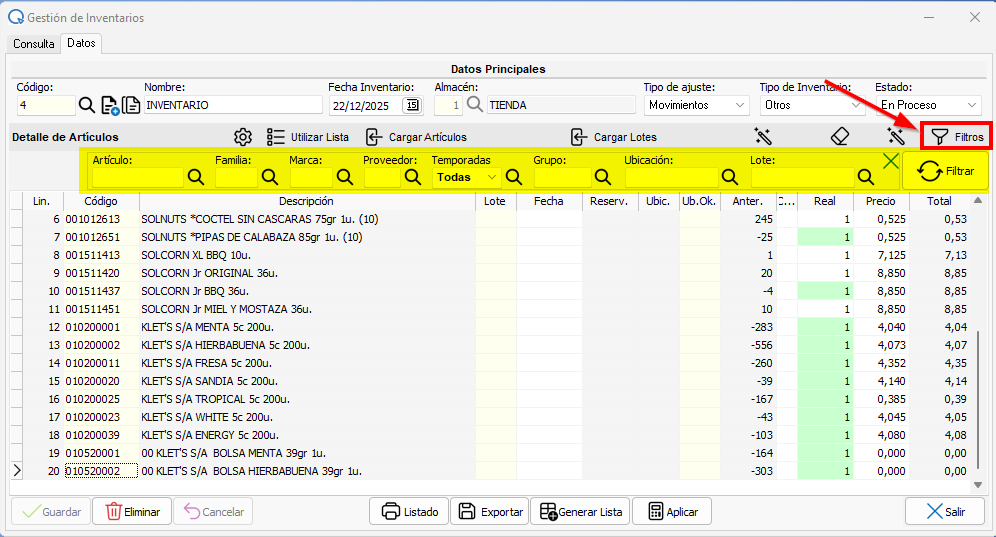Click the Generar Lista button
996x537 pixels.
[x=581, y=512]
